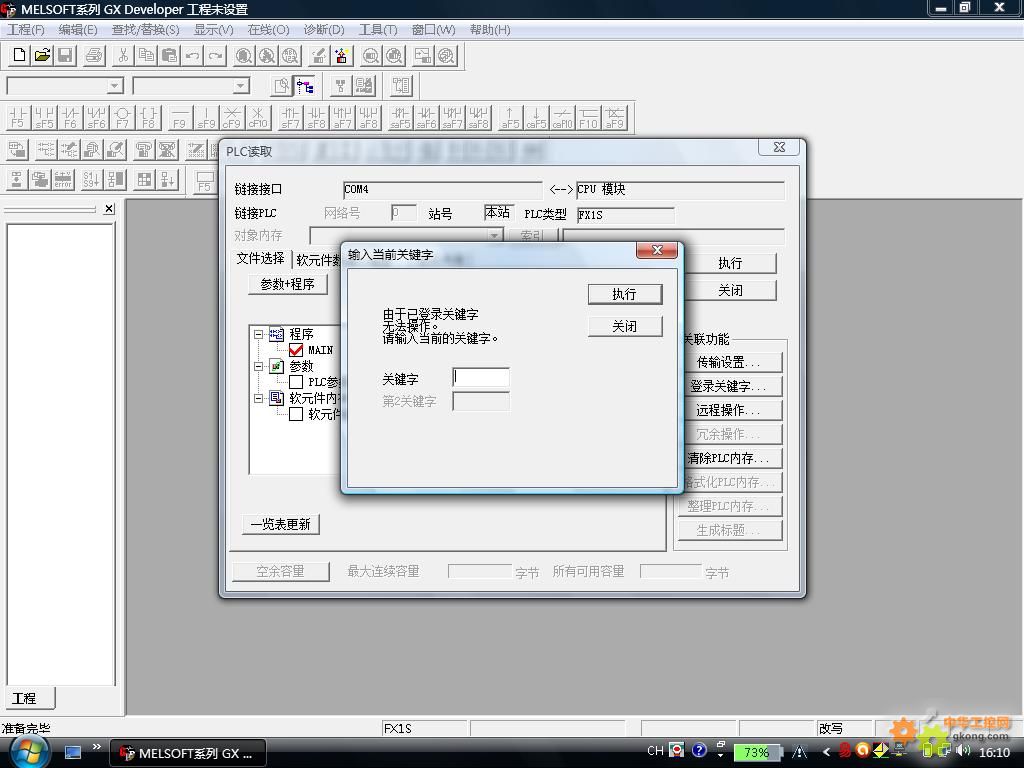
Task: Check the MAIN program checkbox
Action: (296, 350)
